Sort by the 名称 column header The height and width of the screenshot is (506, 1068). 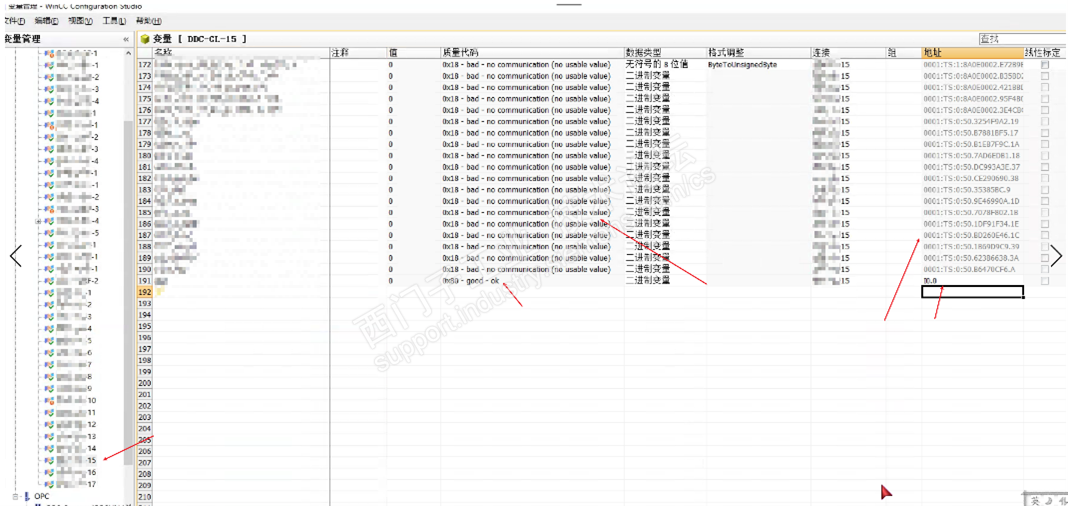tap(241, 52)
